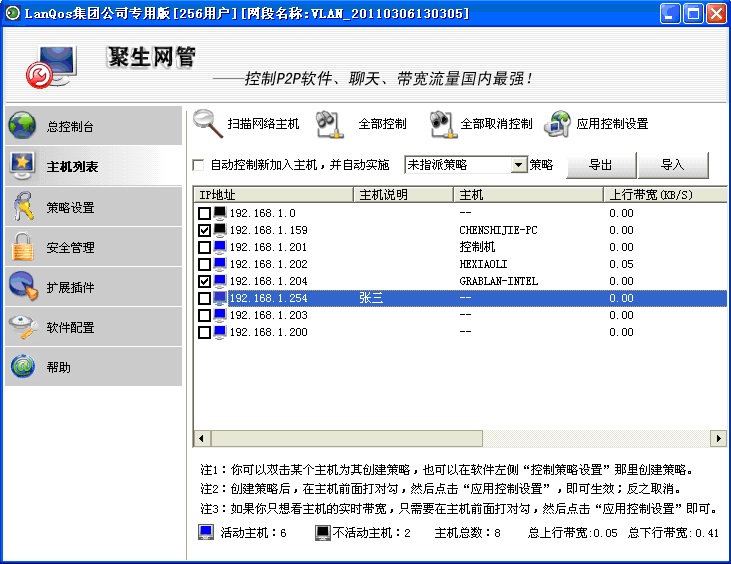
Task: Click the 导出 button
Action: [x=600, y=165]
